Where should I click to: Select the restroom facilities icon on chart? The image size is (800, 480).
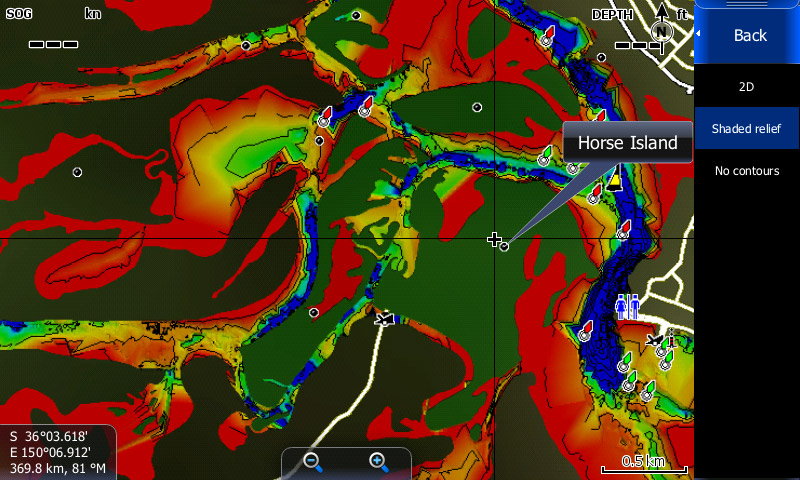(x=627, y=306)
